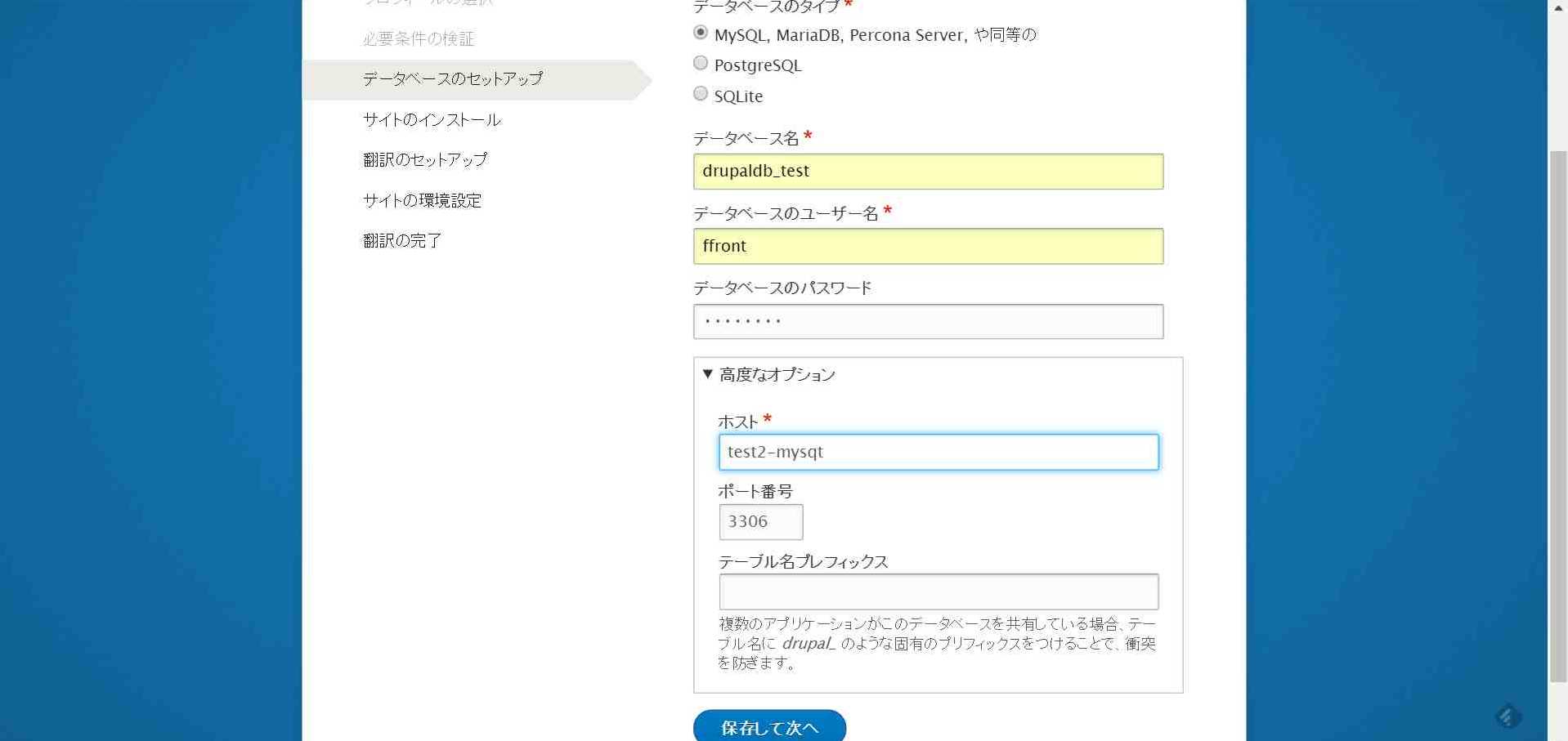Select the PostgreSQL database type
The width and height of the screenshot is (1568, 741).
point(701,63)
